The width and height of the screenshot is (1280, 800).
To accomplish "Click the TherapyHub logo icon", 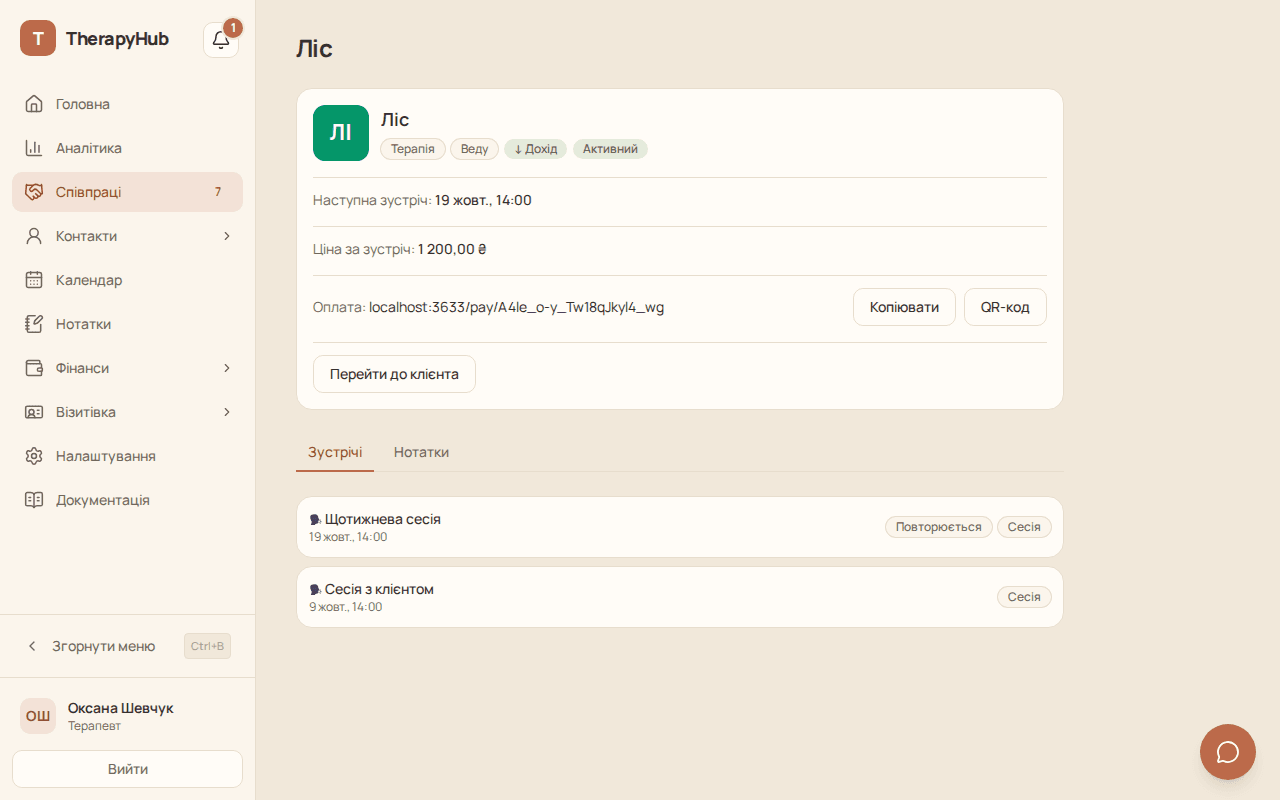I will [38, 38].
